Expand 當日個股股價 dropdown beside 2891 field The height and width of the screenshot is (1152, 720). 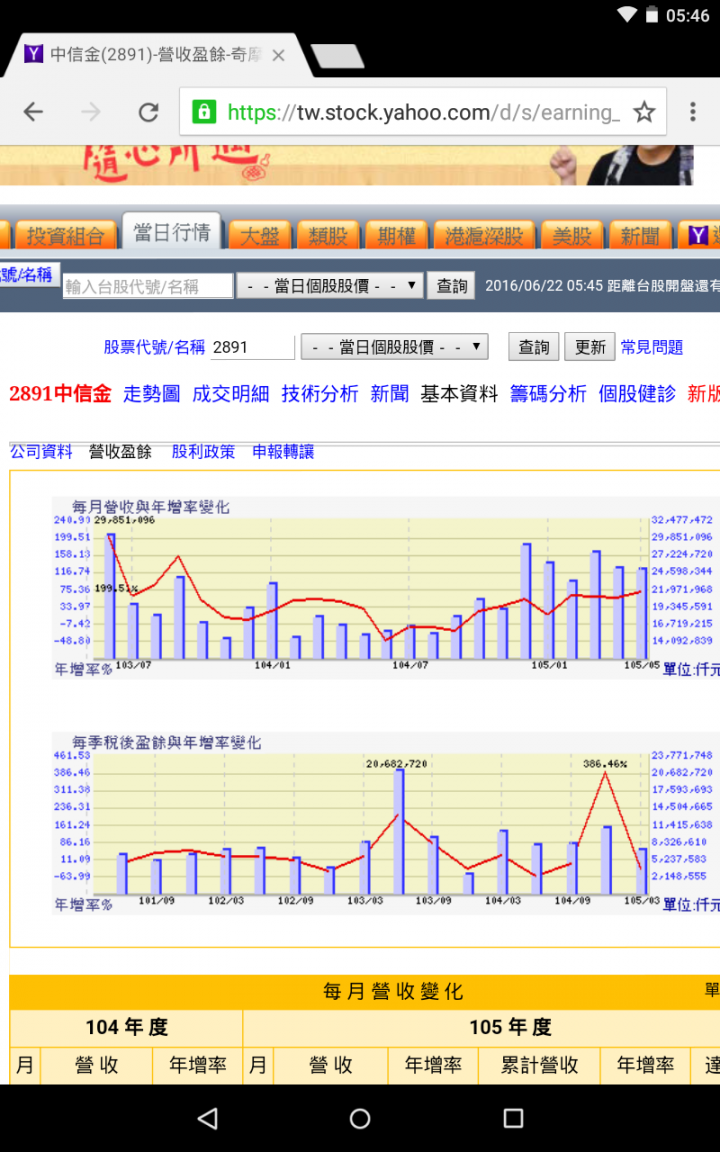click(395, 347)
